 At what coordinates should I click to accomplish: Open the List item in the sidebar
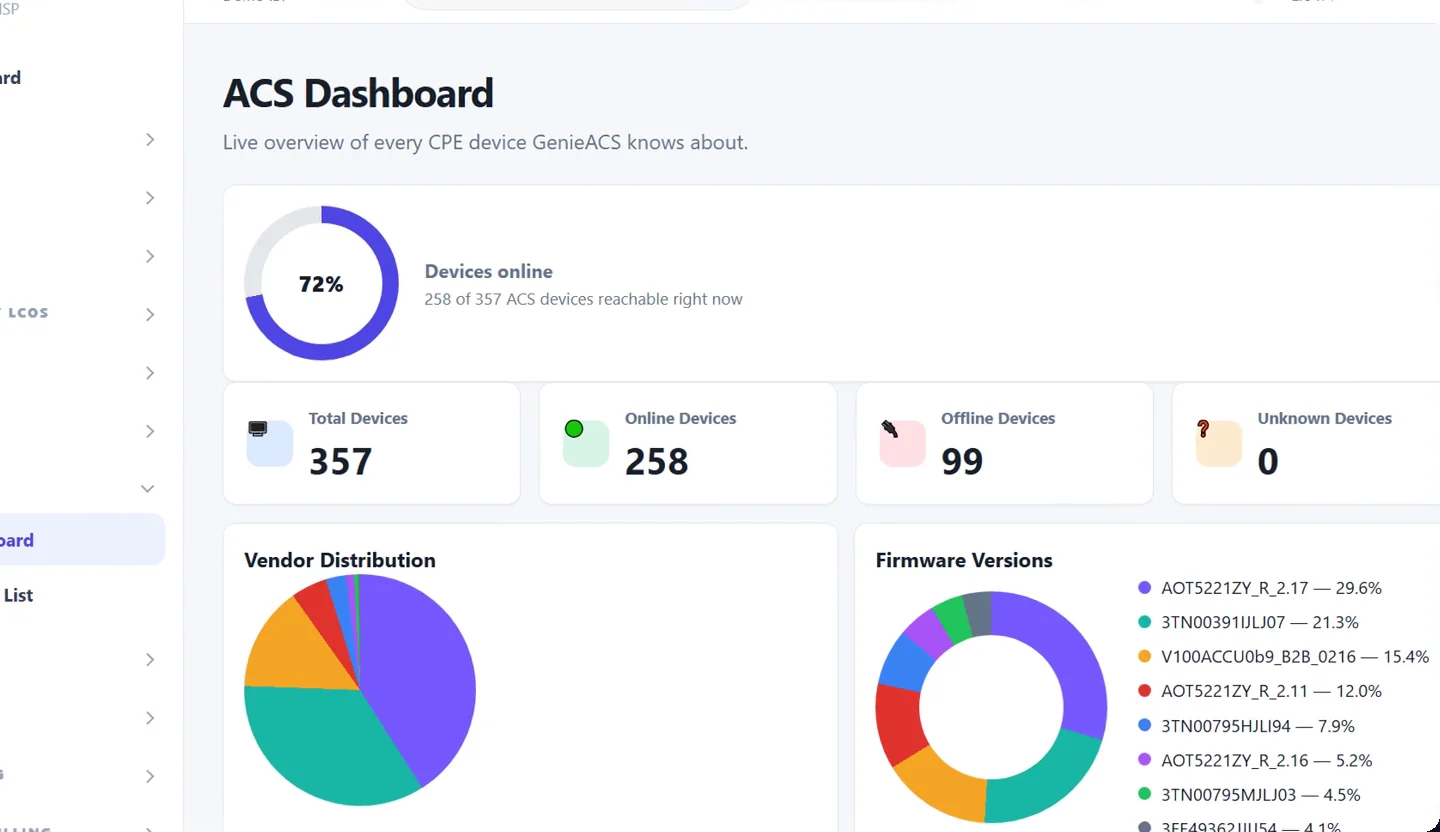(x=19, y=595)
